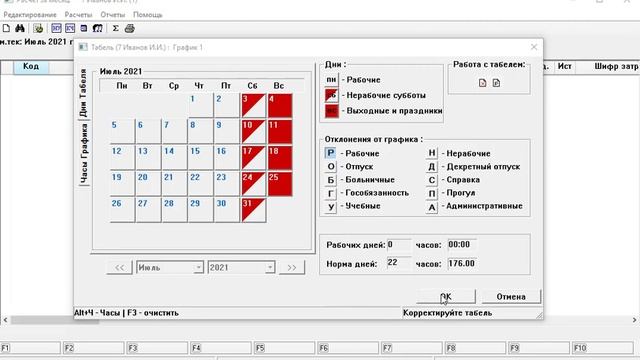This screenshot has height=360, width=640.
Task: Select the 'пн' working days button
Action: click(331, 80)
